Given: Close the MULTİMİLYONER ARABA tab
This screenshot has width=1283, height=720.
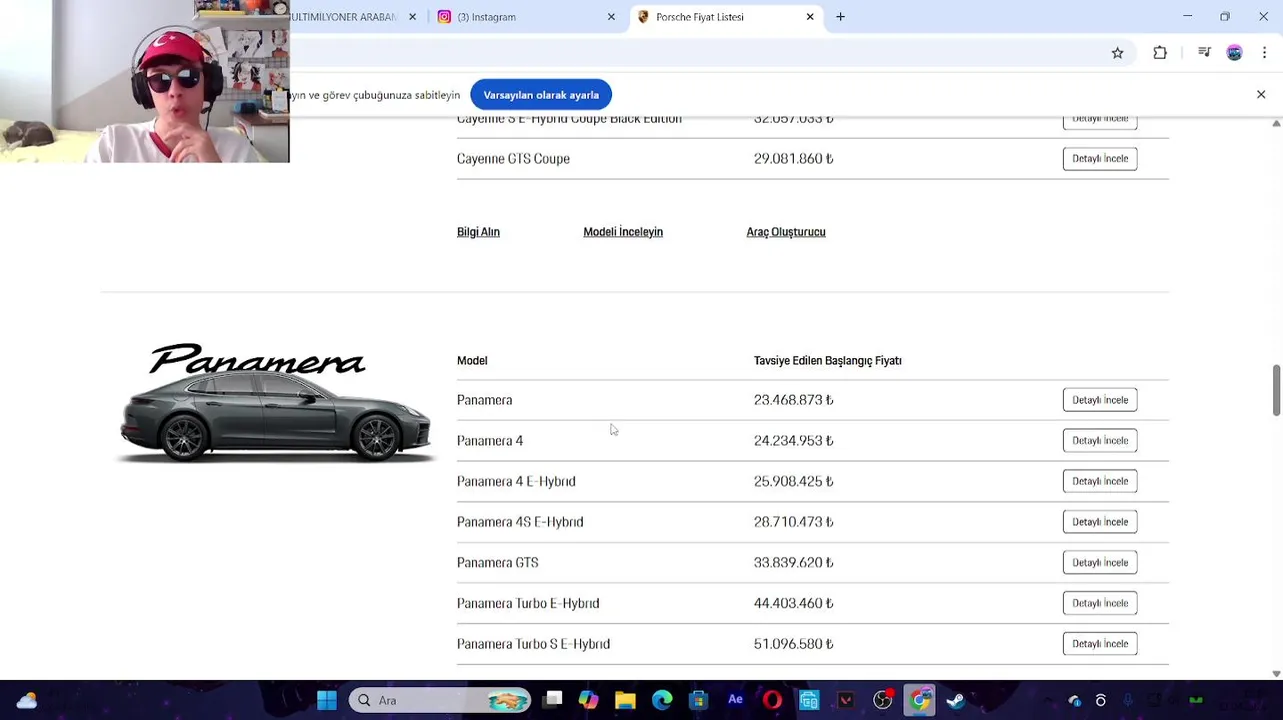Looking at the screenshot, I should click(x=412, y=17).
